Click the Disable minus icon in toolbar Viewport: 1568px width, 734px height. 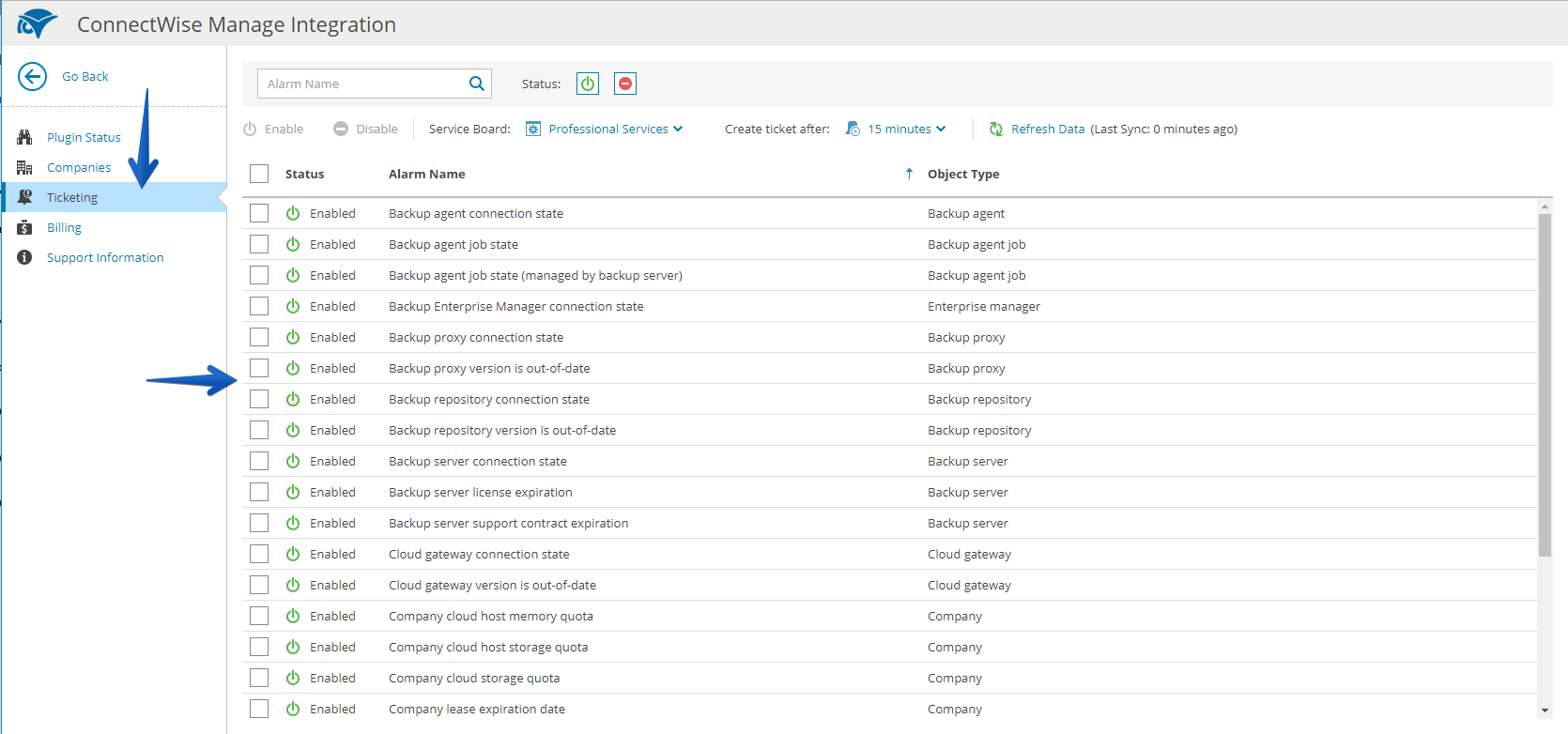coord(341,129)
